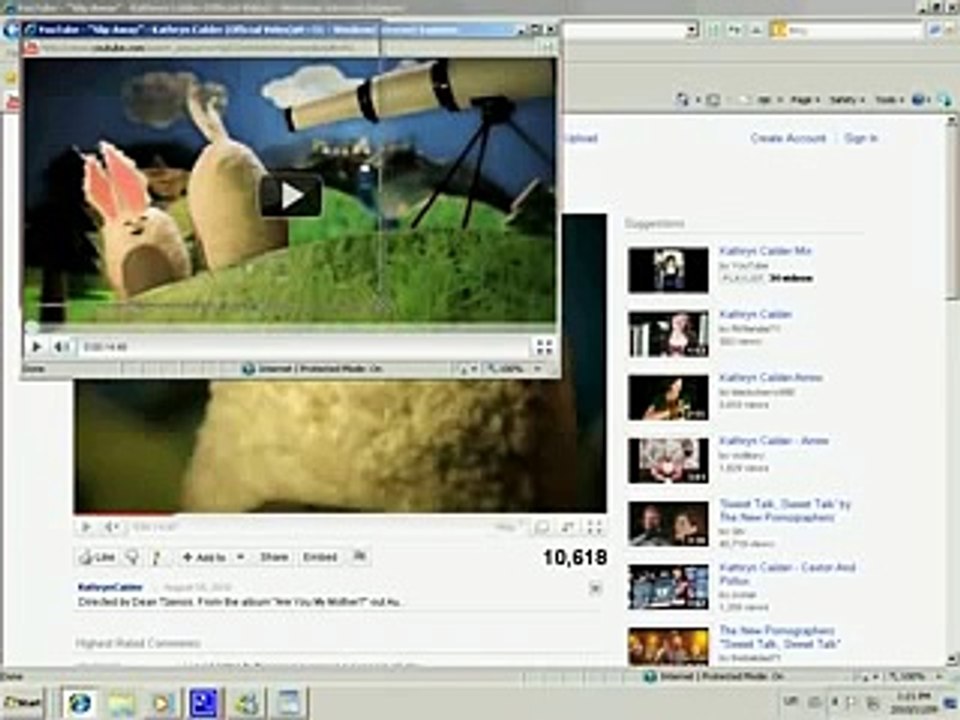Viewport: 960px width, 720px height.
Task: Expand the video description
Action: click(x=594, y=588)
